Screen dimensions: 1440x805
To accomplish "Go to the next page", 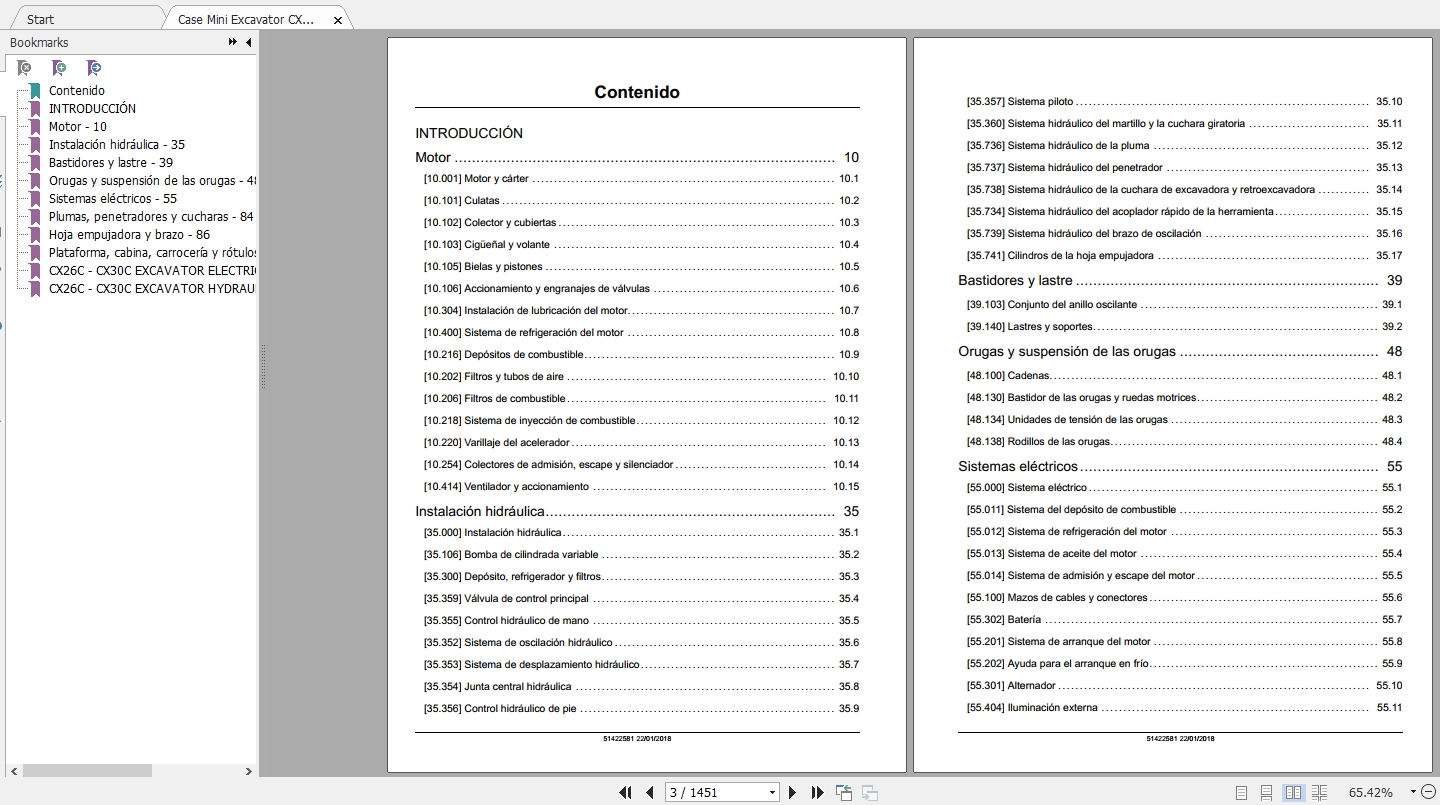I will [793, 792].
